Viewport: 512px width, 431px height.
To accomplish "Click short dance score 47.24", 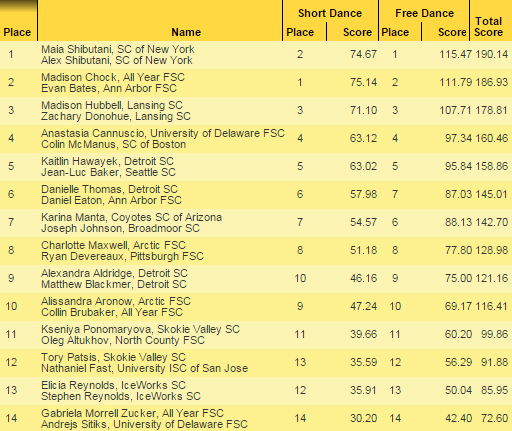I will click(363, 306).
